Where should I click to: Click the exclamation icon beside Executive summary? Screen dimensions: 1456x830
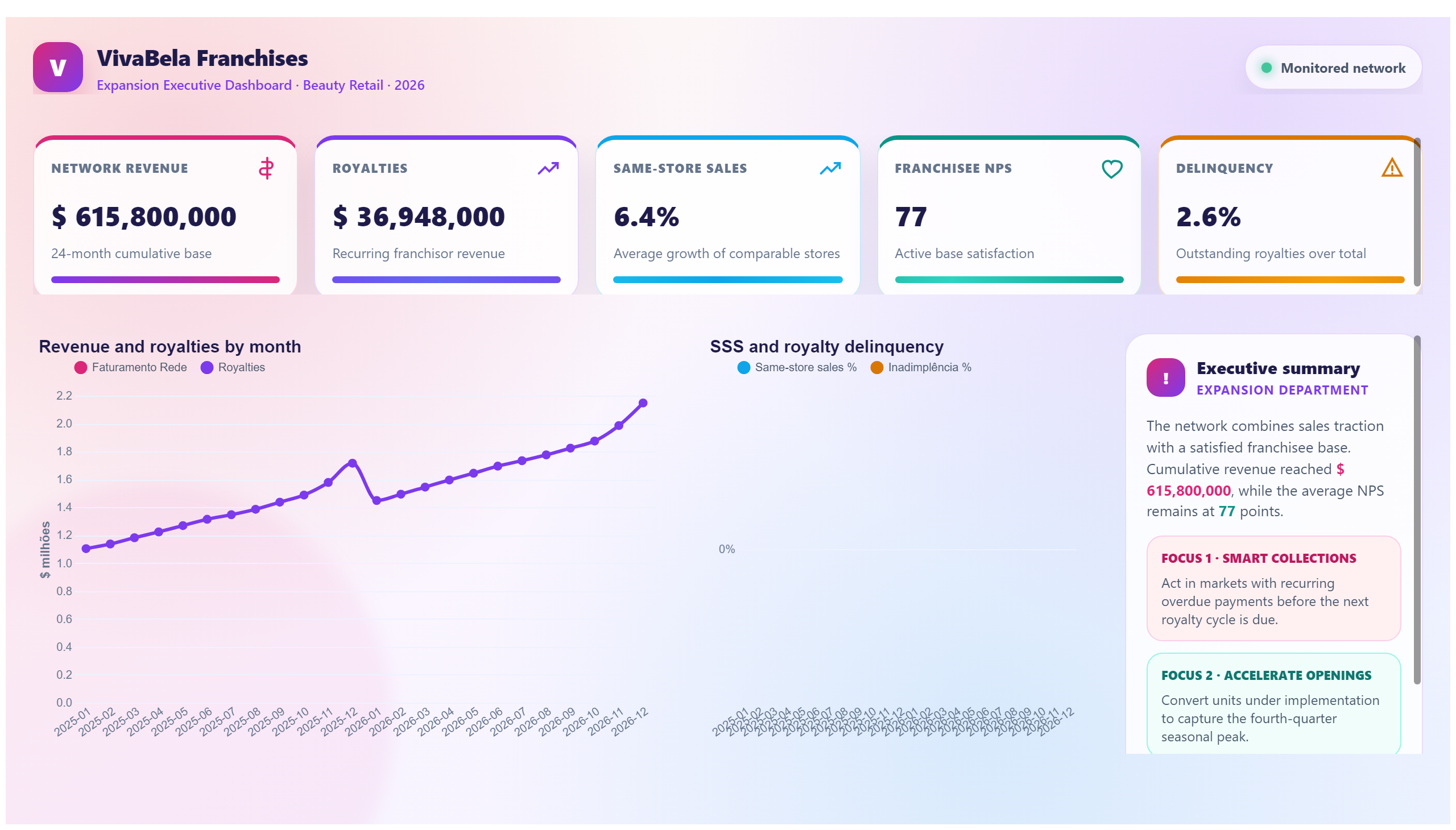coord(1165,377)
